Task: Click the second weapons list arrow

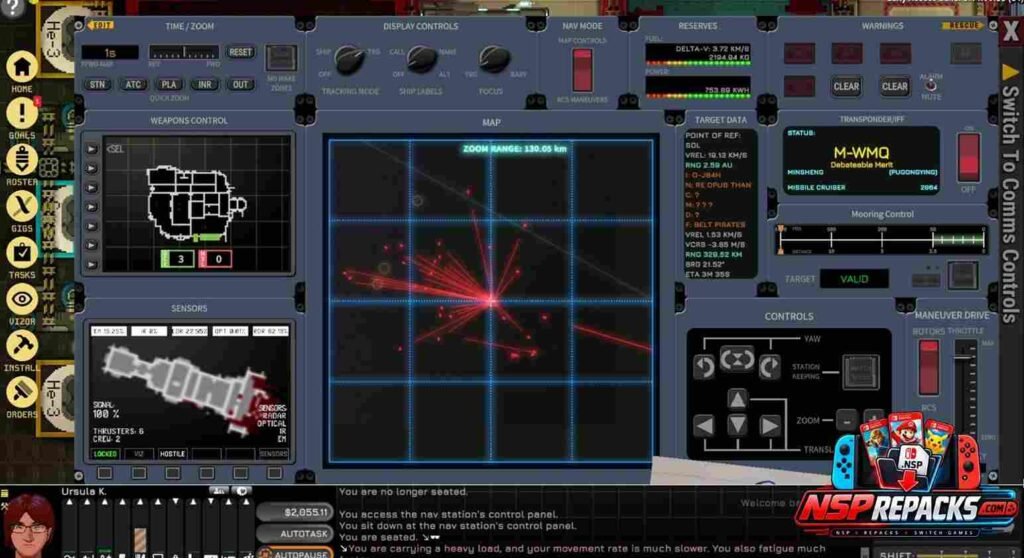Action: 92,169
